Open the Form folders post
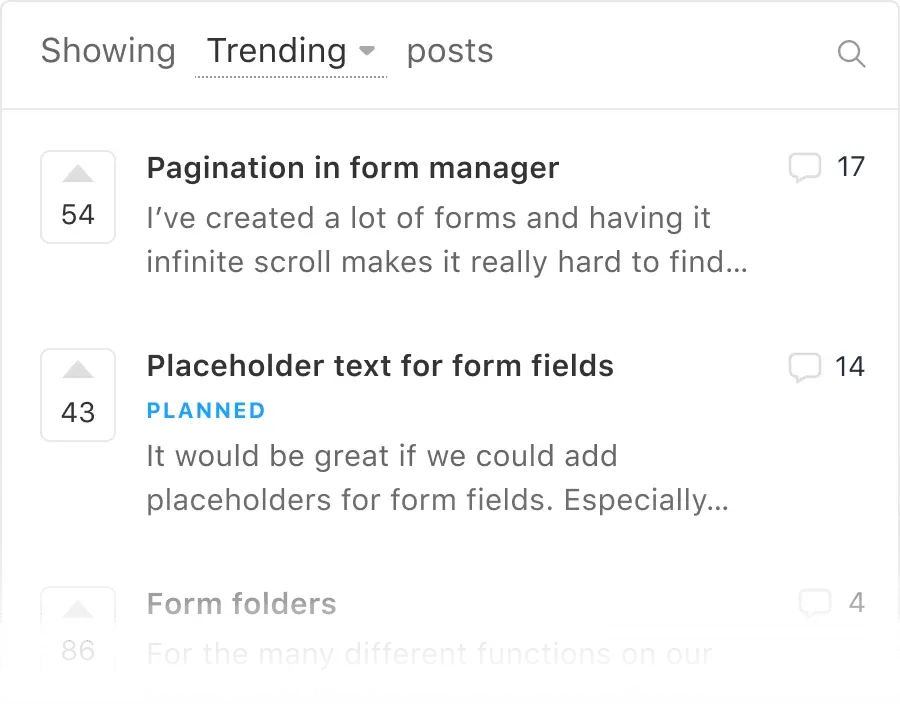The height and width of the screenshot is (704, 900). 241,603
